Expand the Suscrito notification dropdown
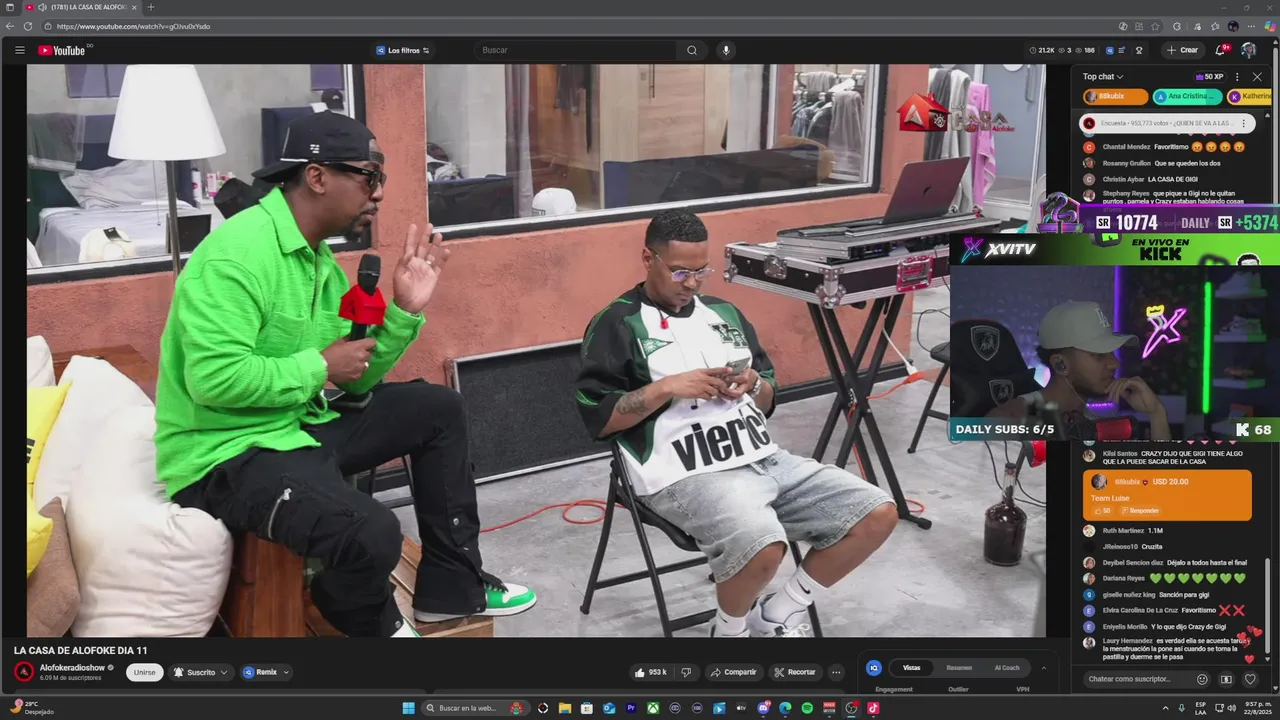The image size is (1280, 720). pos(201,672)
